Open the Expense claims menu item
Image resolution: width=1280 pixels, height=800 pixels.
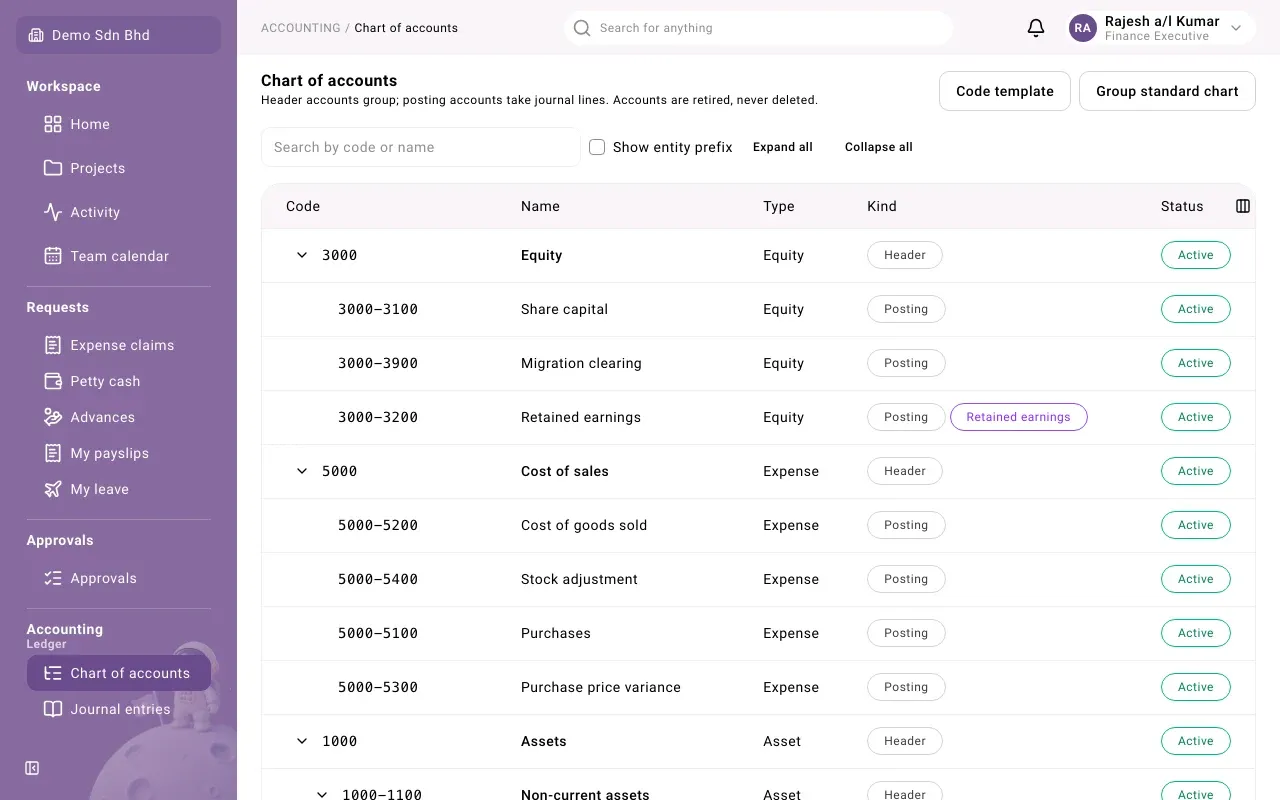(x=119, y=345)
